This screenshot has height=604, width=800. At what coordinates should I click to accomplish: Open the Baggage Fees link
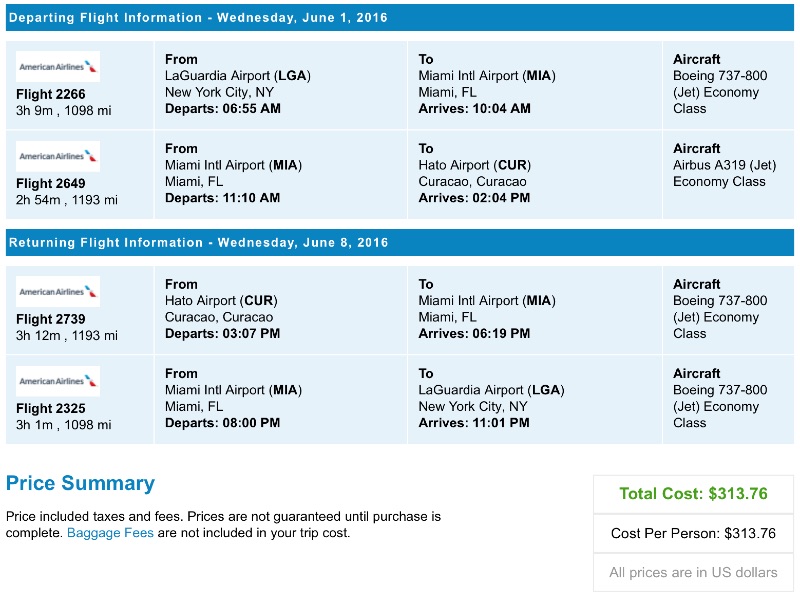click(111, 533)
